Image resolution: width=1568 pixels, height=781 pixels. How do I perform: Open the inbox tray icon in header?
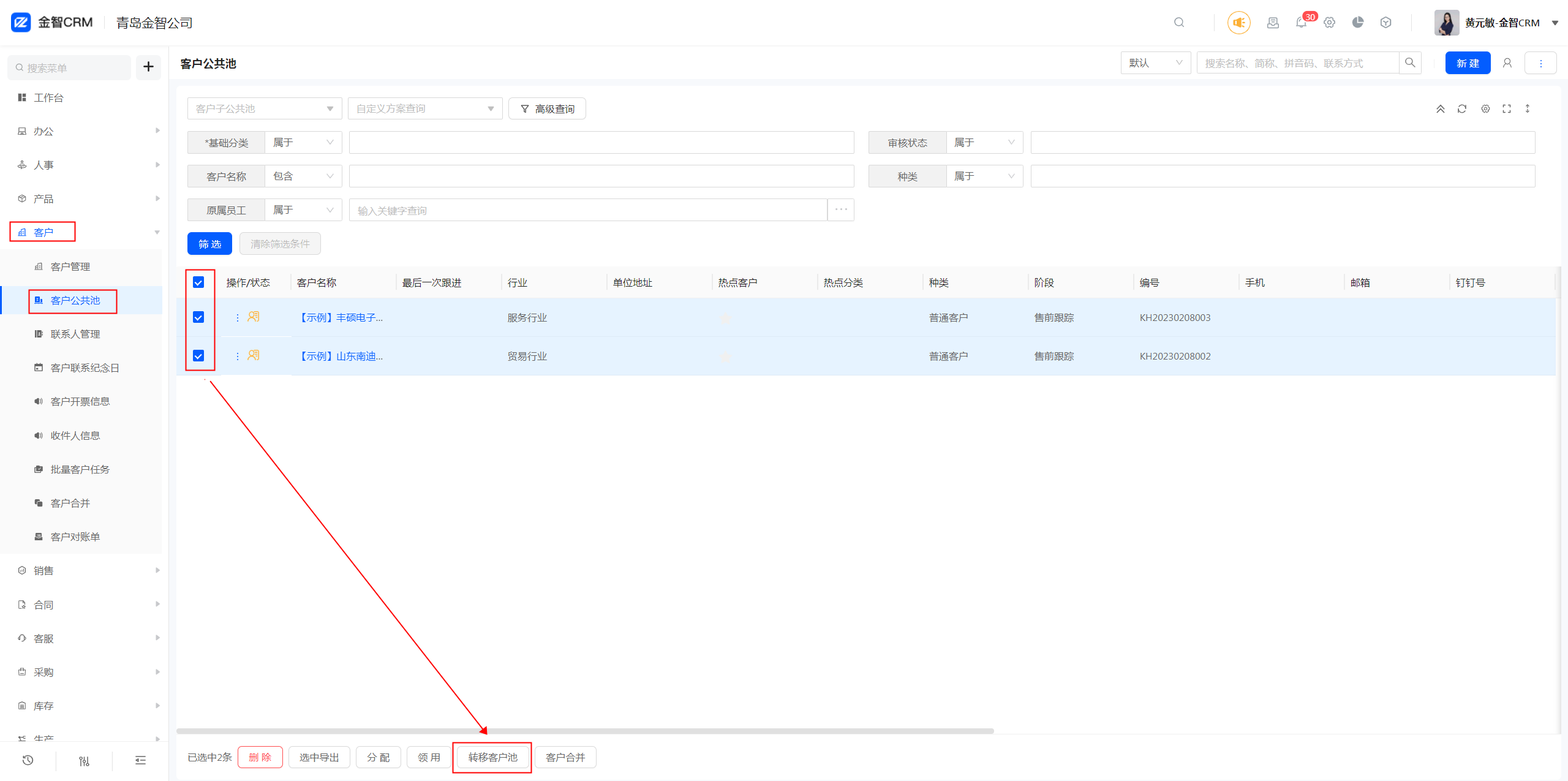click(x=1273, y=23)
